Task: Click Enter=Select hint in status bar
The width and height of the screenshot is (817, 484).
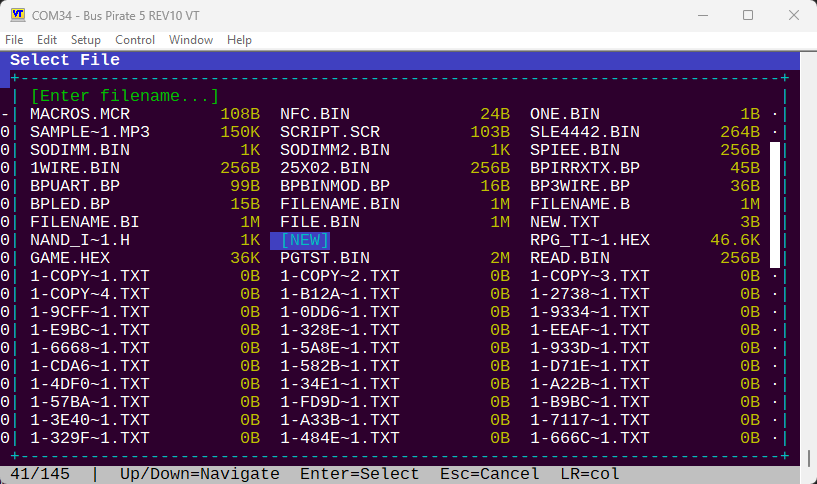Action: 360,474
